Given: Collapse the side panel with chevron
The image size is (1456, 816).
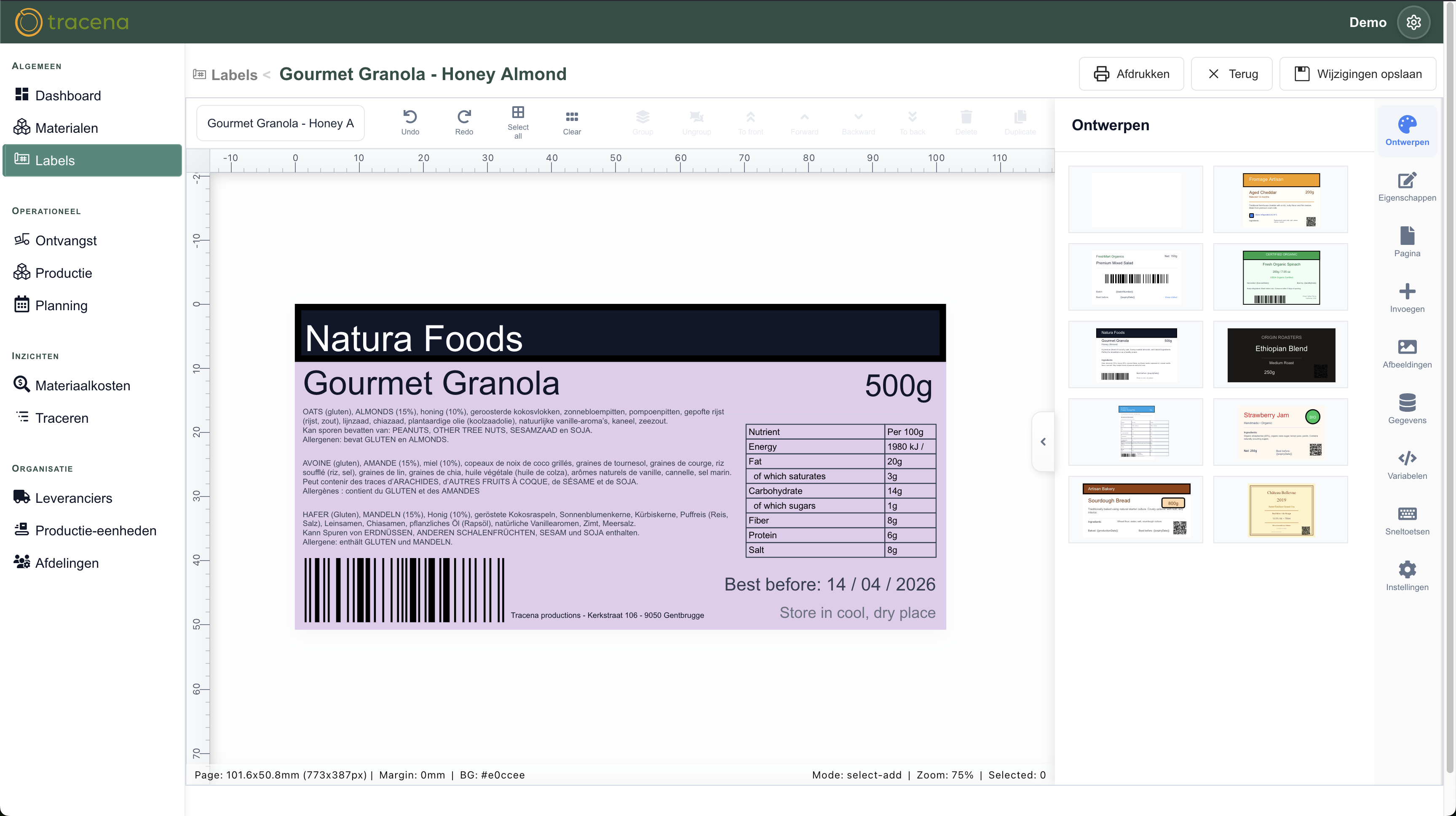Looking at the screenshot, I should pyautogui.click(x=1043, y=442).
